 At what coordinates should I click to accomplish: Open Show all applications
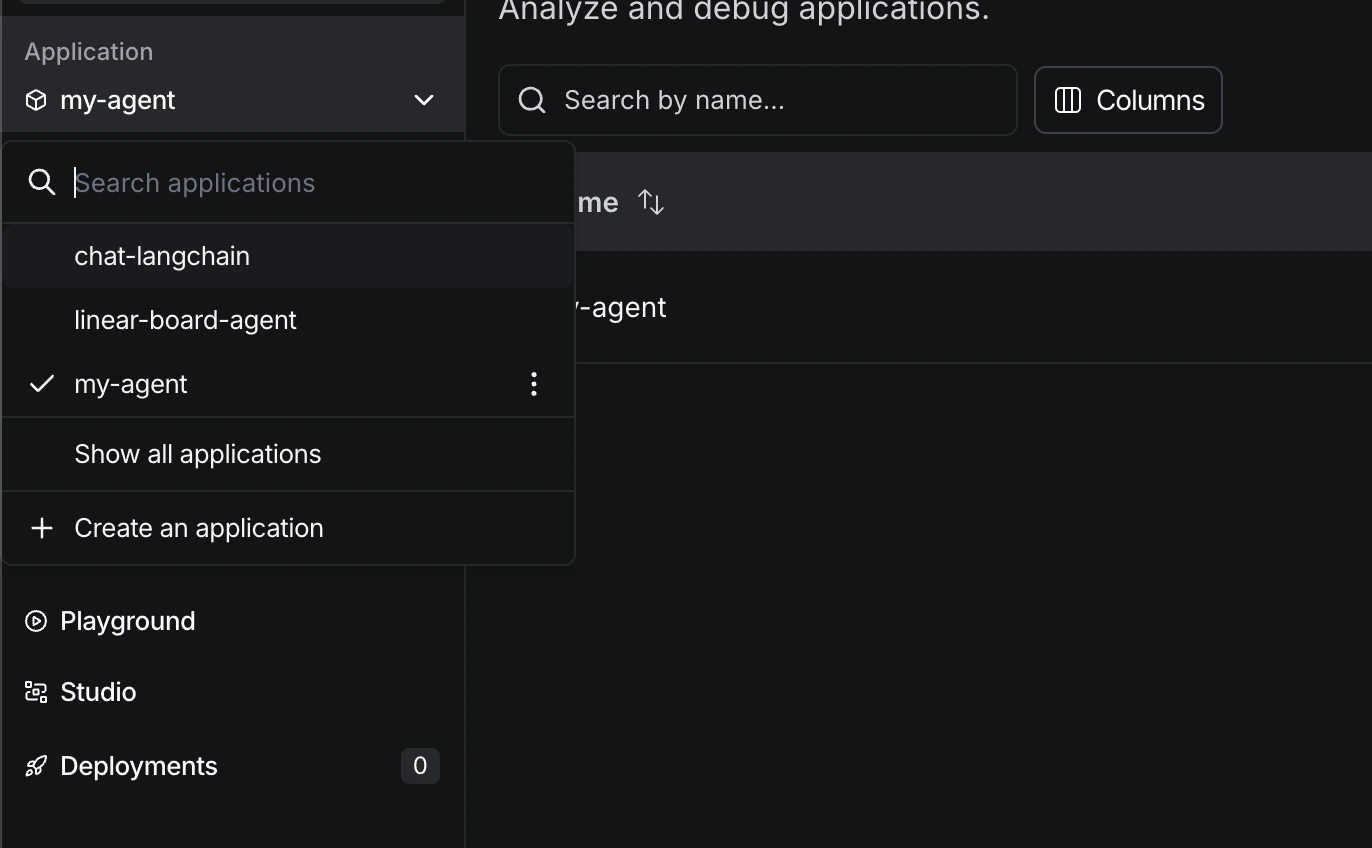[x=197, y=454]
